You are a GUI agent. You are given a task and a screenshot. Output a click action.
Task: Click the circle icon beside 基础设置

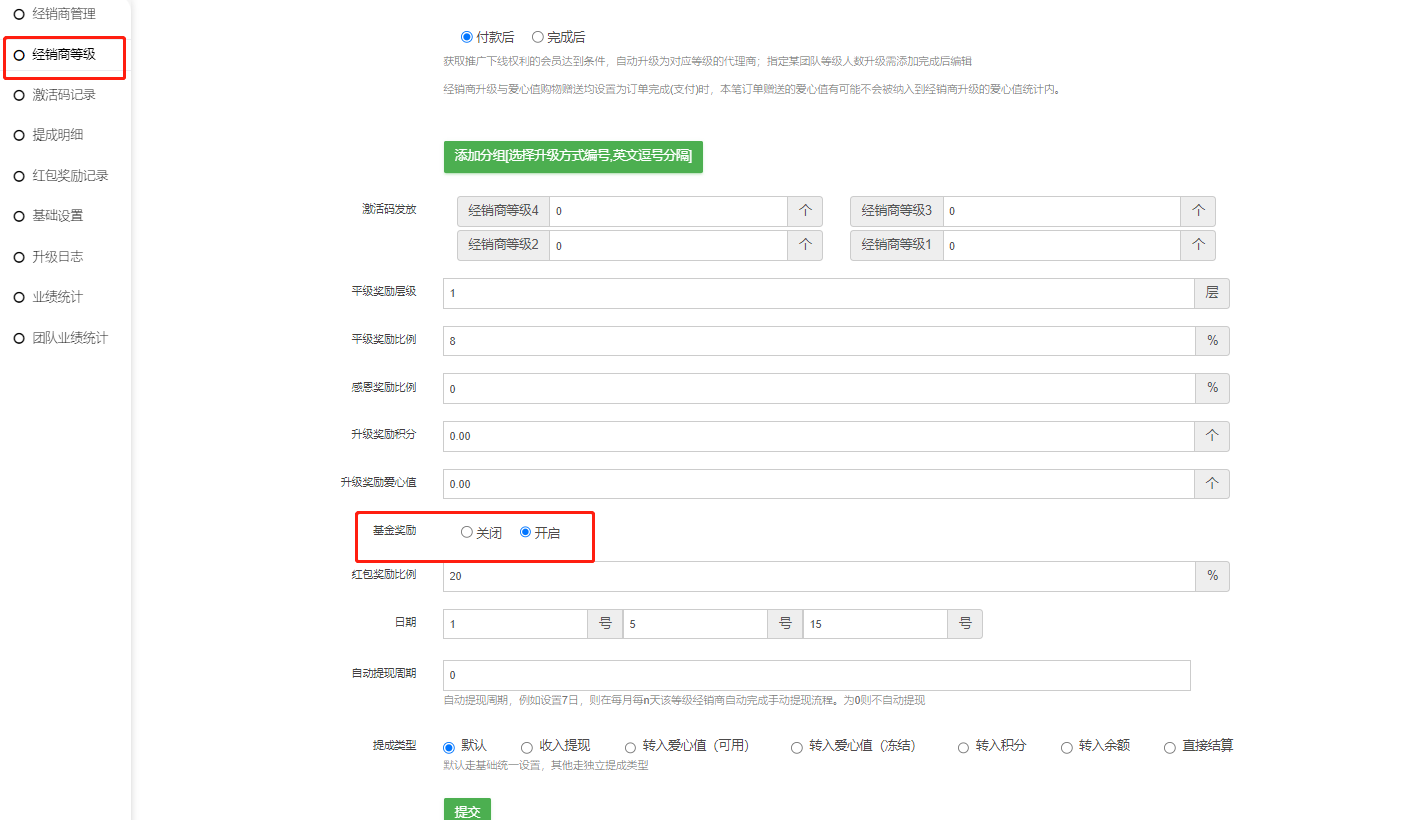tap(19, 216)
